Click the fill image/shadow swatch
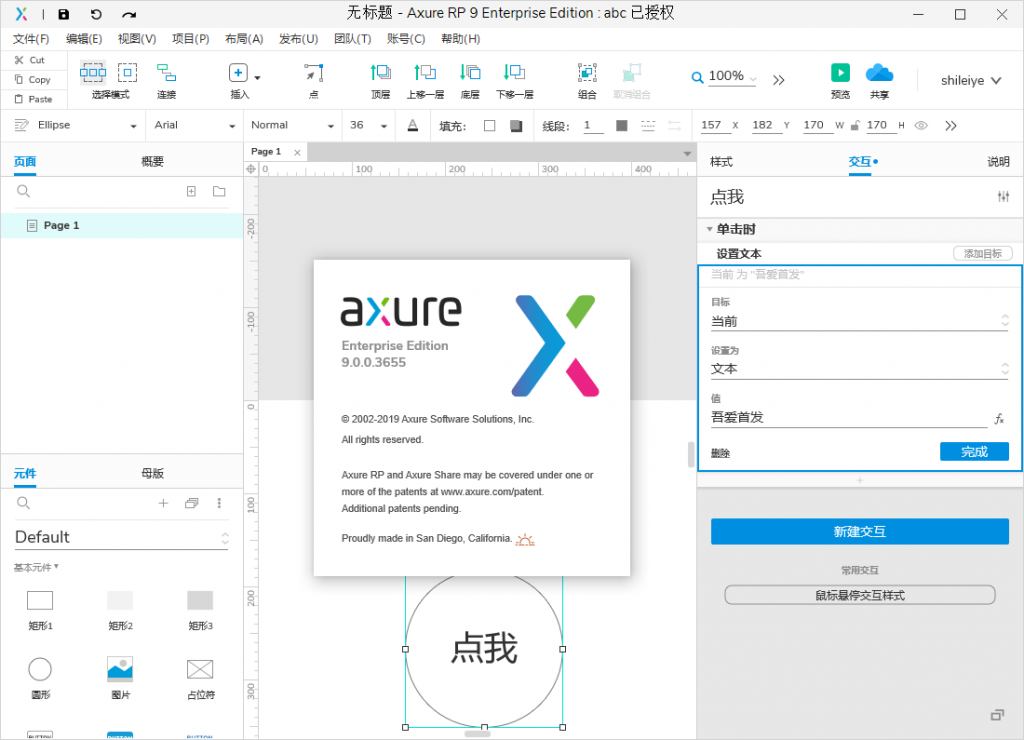The width and height of the screenshot is (1024, 740). coord(516,125)
